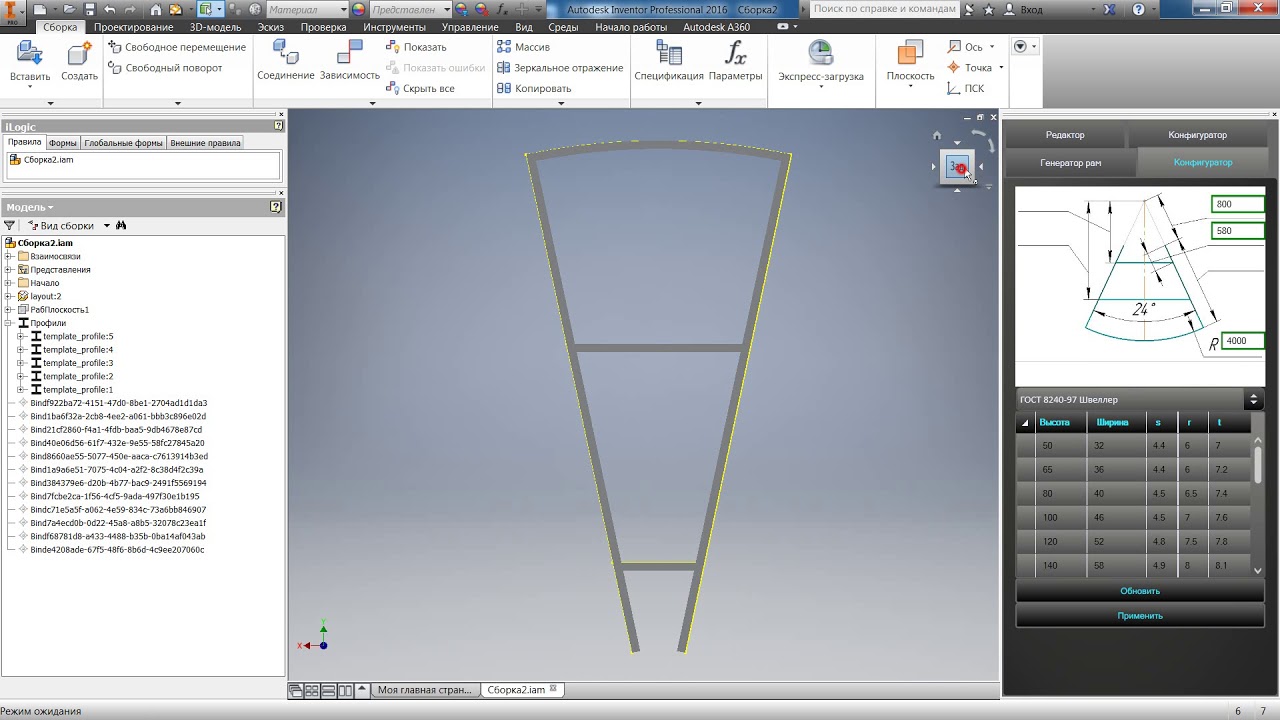Create a work axis with Ось
The image size is (1280, 720).
point(965,47)
